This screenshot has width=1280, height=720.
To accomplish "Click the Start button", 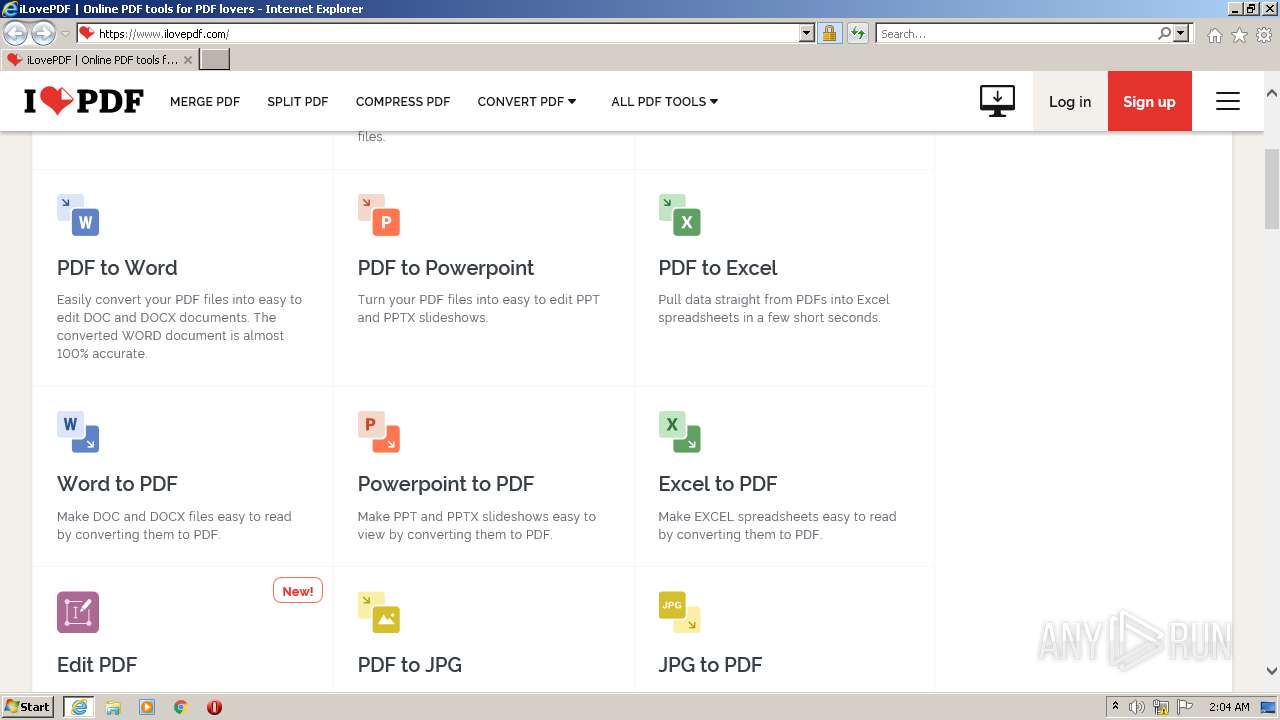I will (x=28, y=707).
